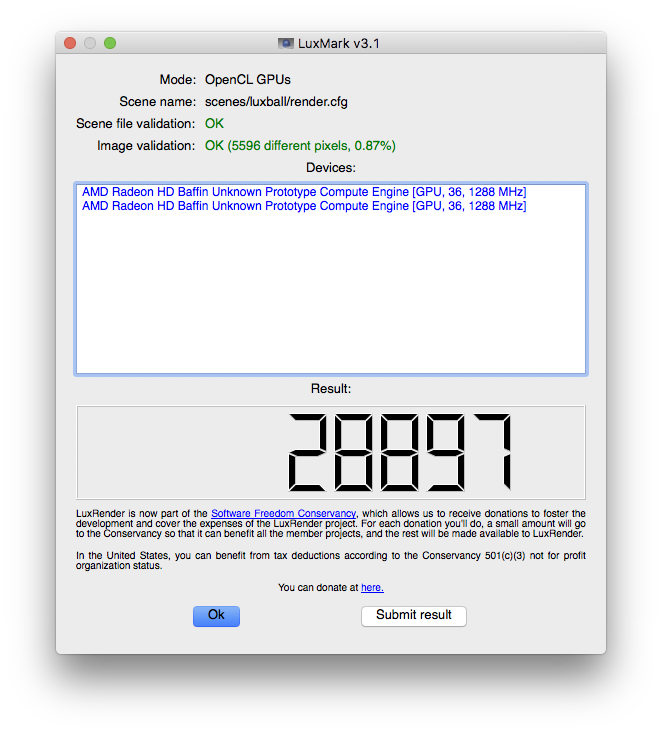Image resolution: width=662 pixels, height=734 pixels.
Task: Click the OpenCL GPUs mode value
Action: coord(248,80)
